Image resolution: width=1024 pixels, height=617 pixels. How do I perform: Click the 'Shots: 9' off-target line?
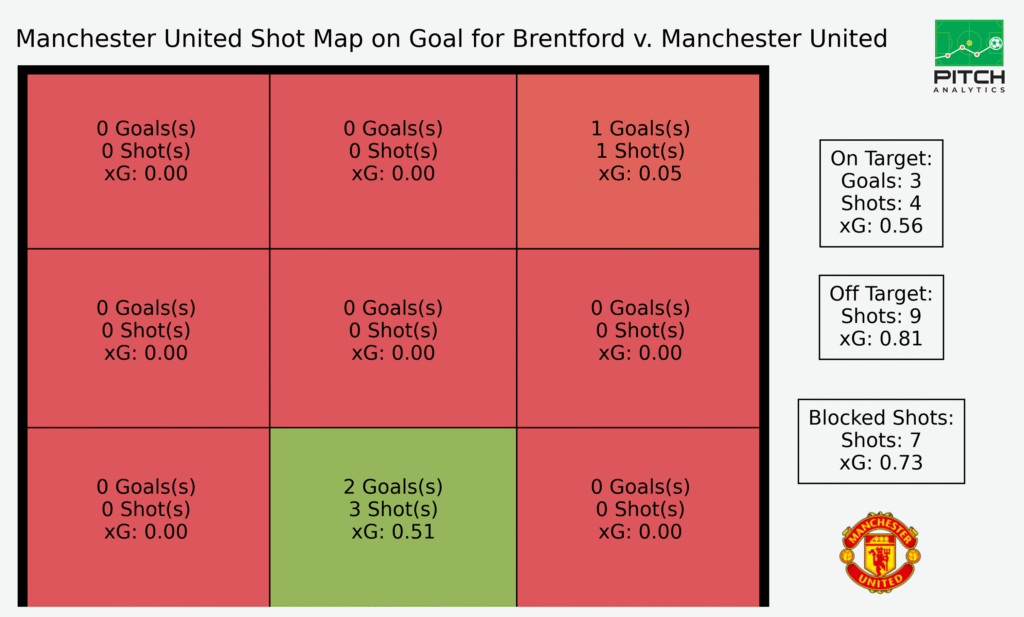[x=881, y=316]
